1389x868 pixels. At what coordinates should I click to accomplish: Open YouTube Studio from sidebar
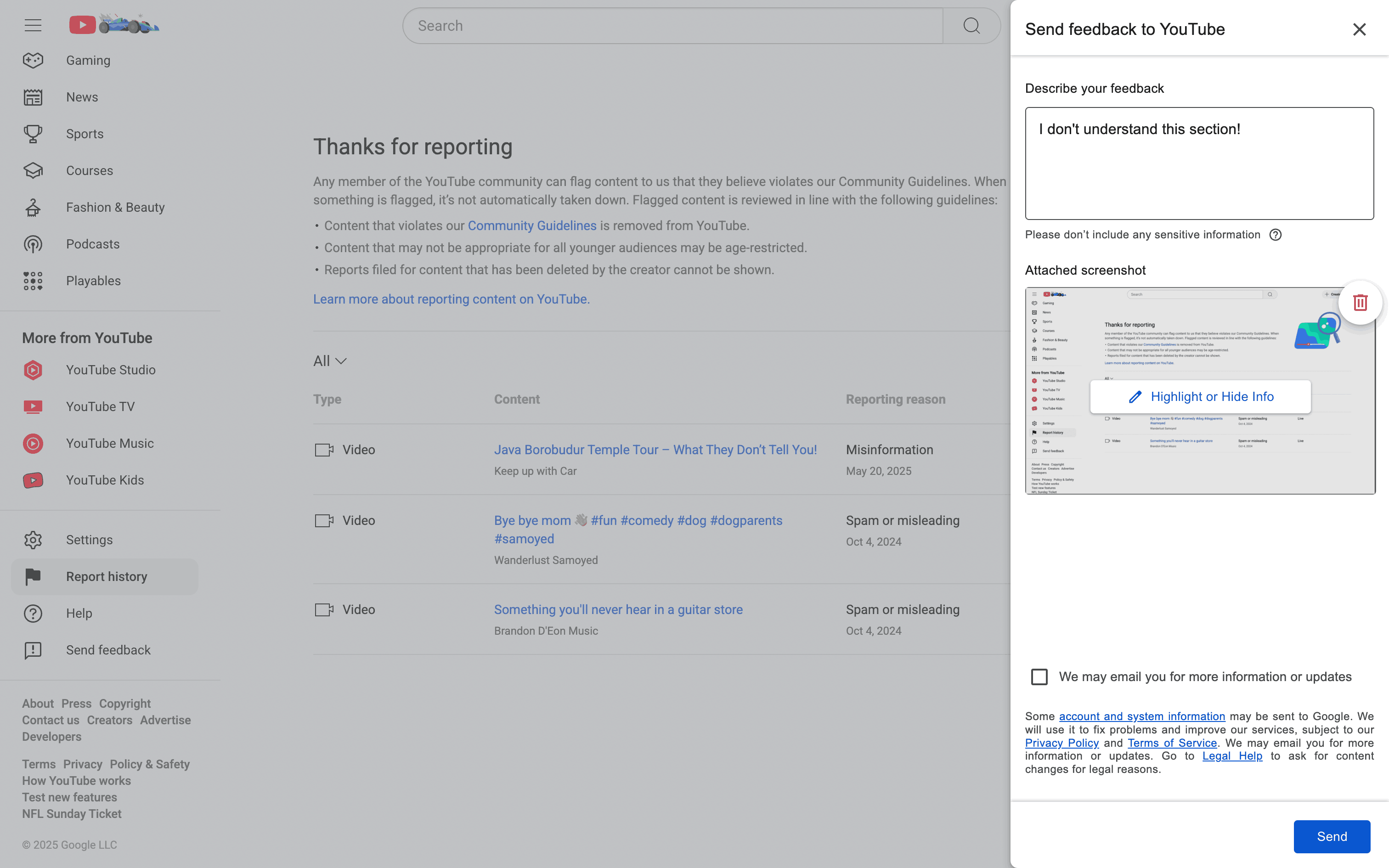coord(110,370)
